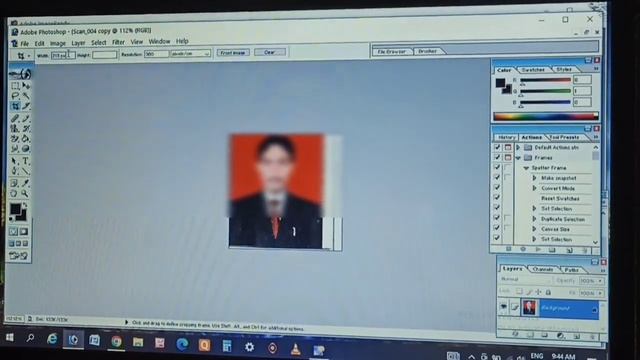Select the Zoom tool
The image size is (640, 360).
point(26,193)
